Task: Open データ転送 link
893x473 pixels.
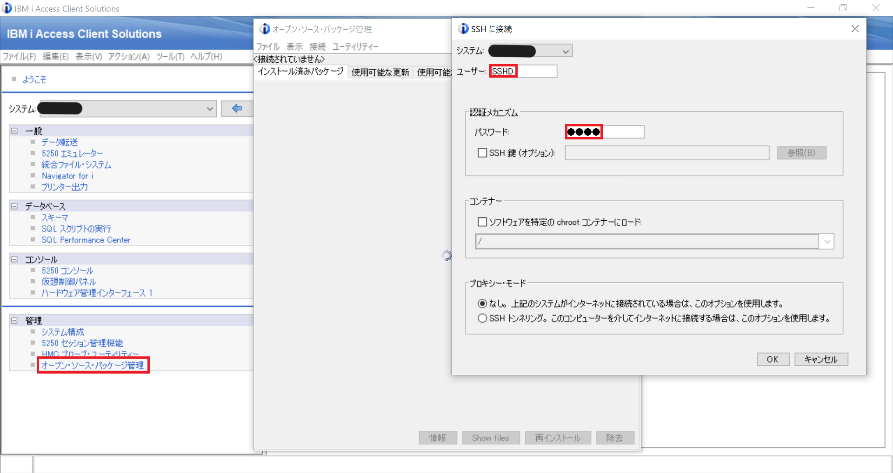Action: (59, 142)
